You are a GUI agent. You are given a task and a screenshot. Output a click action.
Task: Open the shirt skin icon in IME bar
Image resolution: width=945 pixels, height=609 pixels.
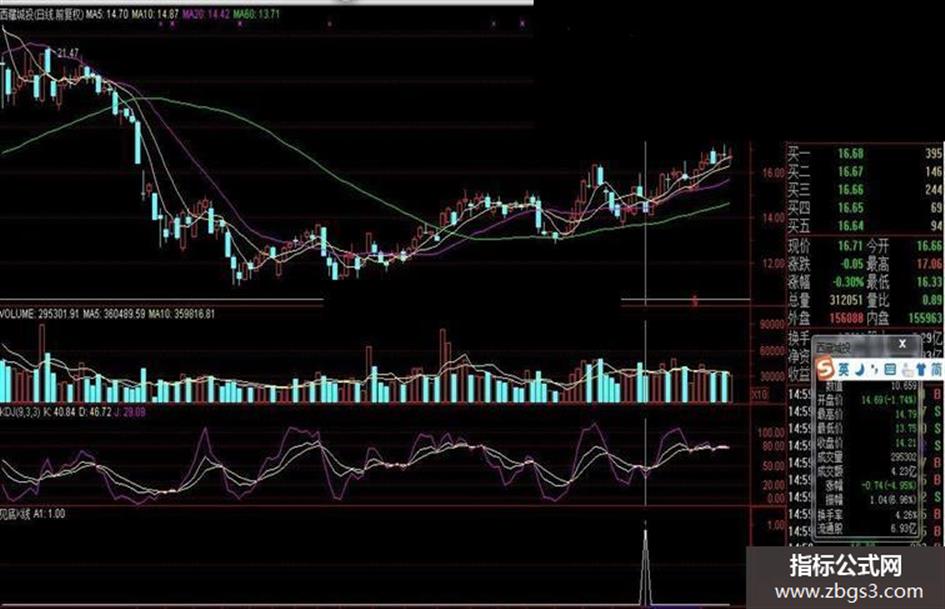(920, 368)
